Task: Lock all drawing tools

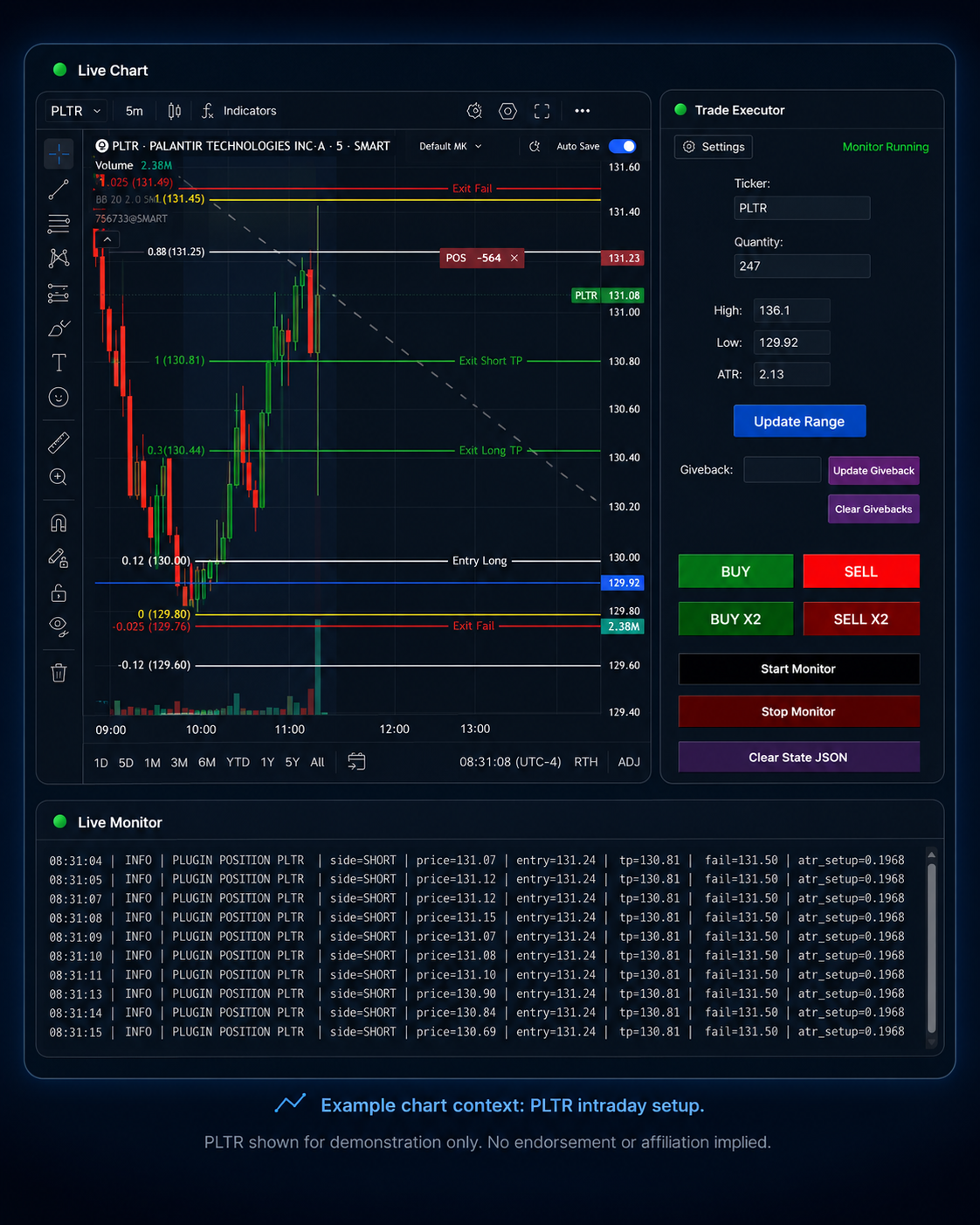Action: [x=59, y=593]
